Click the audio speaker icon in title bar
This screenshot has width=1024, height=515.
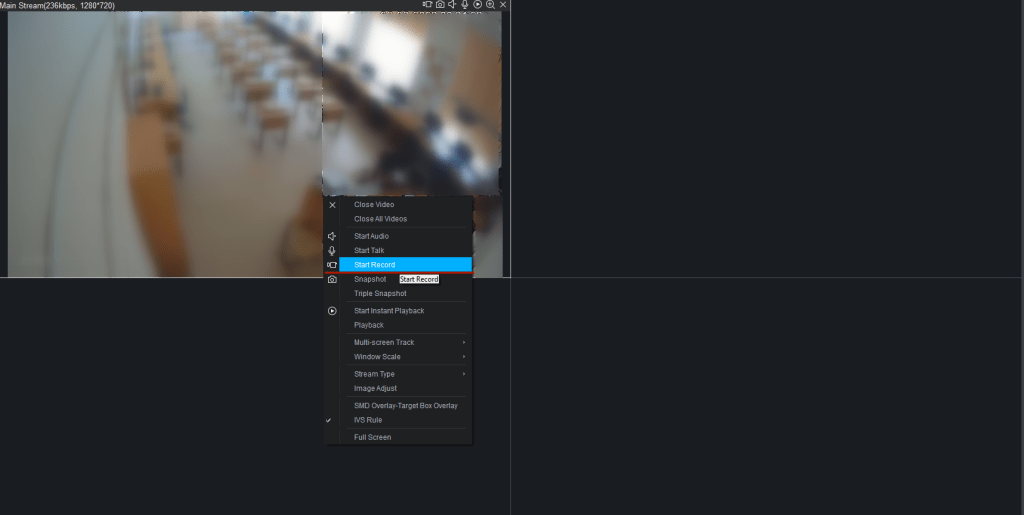pyautogui.click(x=452, y=5)
